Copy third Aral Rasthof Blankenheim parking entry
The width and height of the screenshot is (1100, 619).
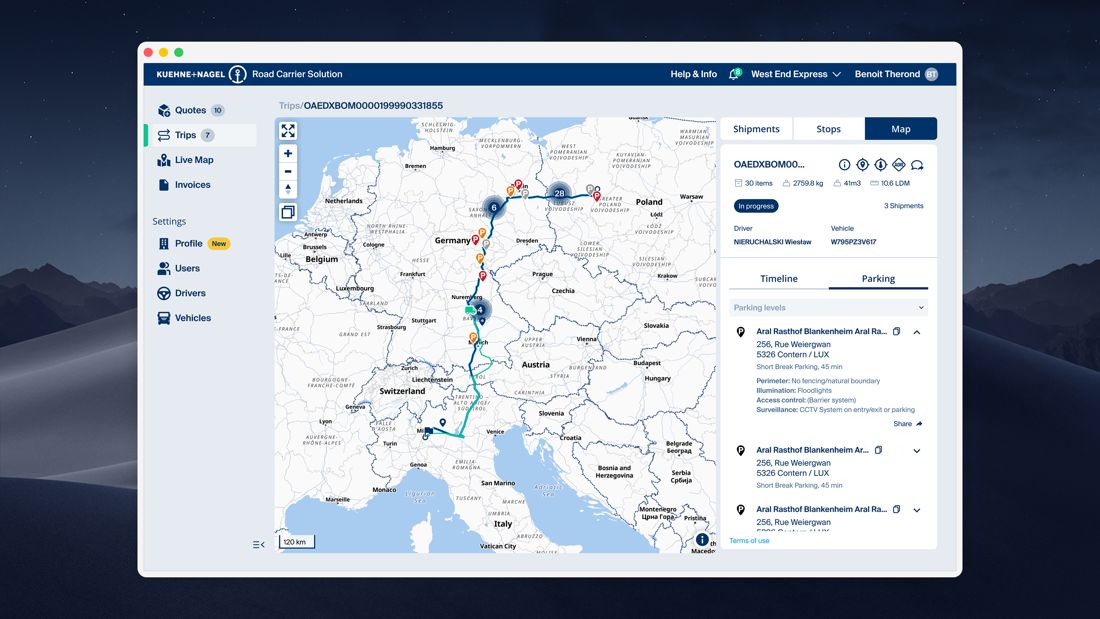[x=897, y=510]
